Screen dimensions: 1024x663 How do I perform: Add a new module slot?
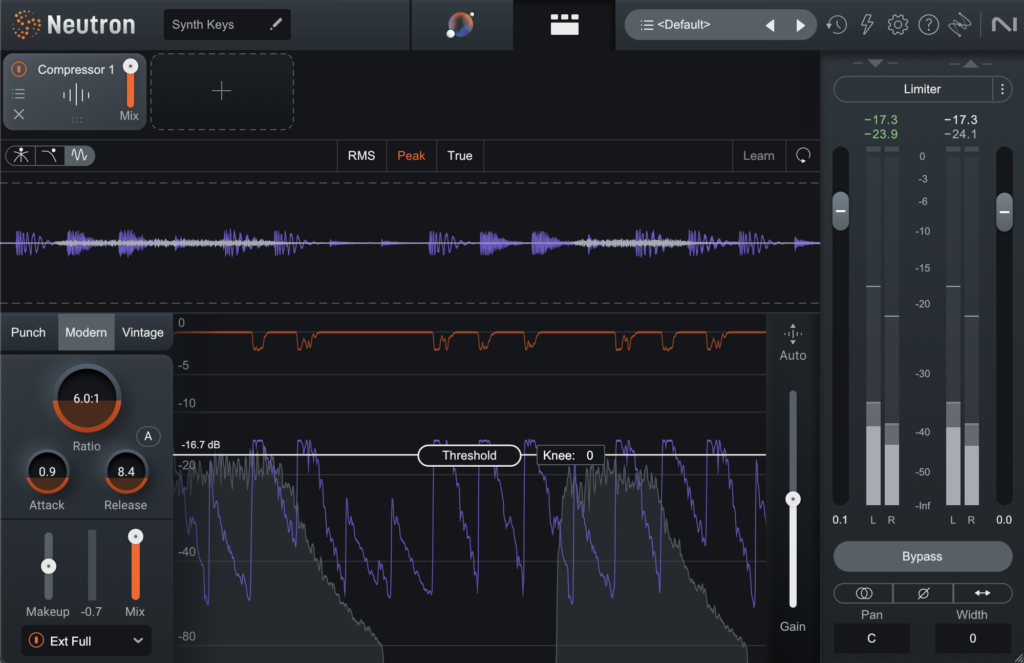click(x=222, y=91)
